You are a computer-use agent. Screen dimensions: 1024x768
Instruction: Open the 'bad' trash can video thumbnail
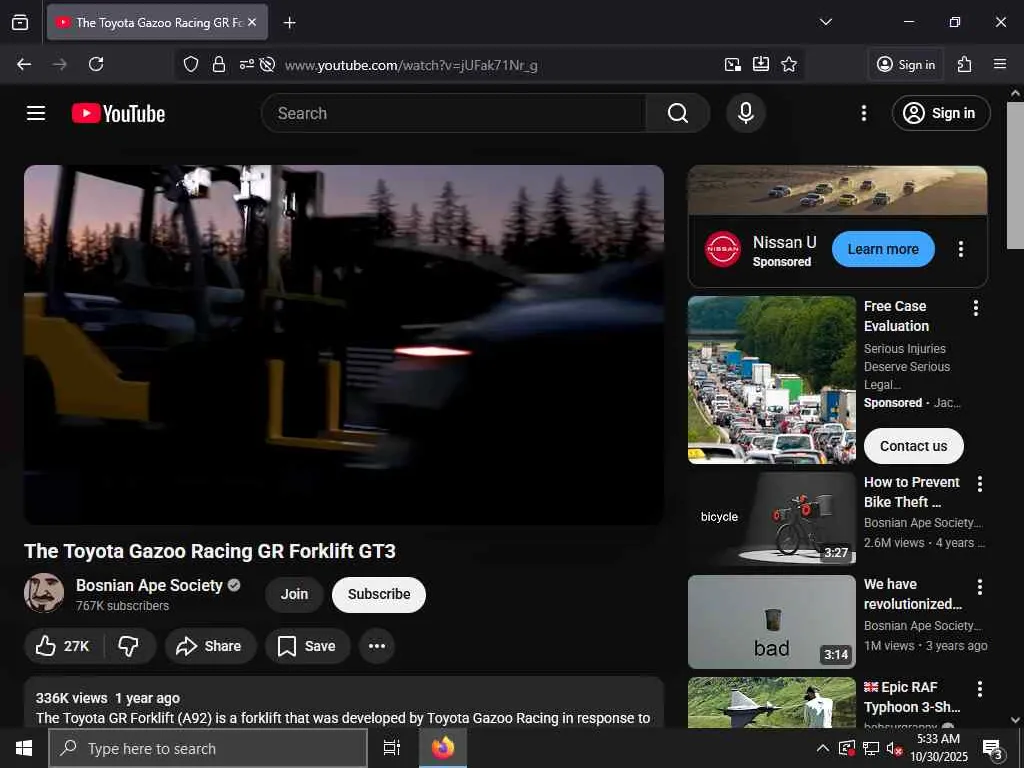(x=771, y=622)
